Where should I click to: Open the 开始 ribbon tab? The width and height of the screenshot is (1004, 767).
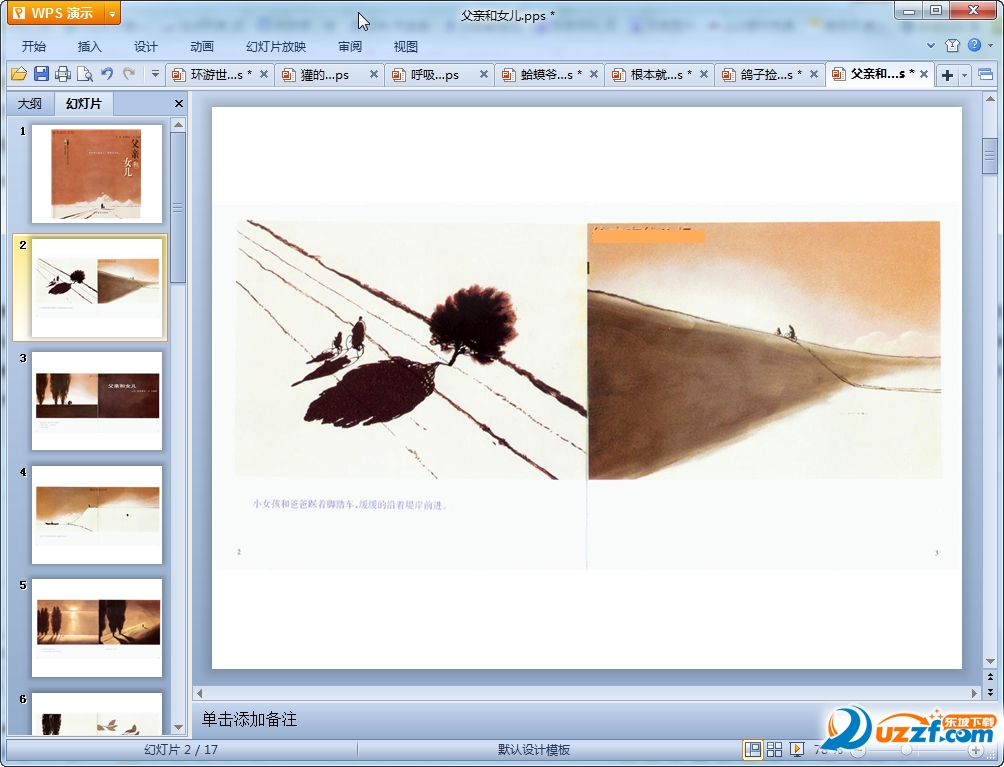tap(33, 47)
